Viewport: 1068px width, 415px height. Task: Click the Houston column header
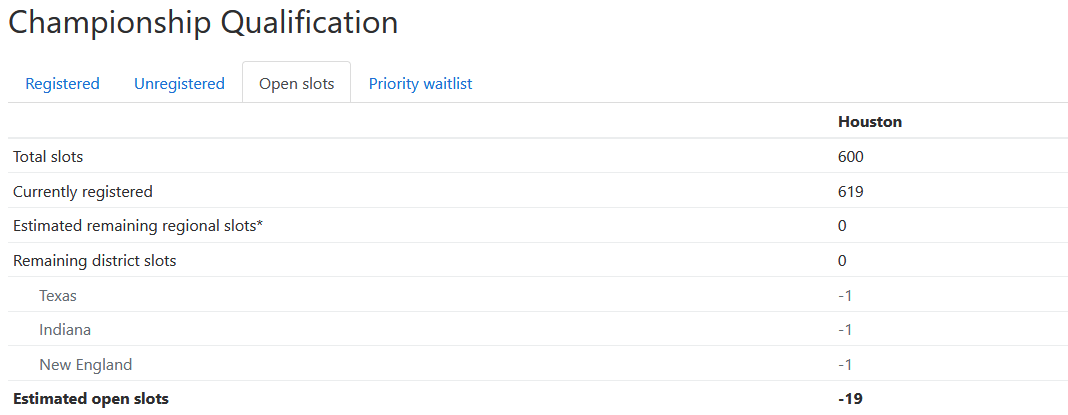pos(870,122)
